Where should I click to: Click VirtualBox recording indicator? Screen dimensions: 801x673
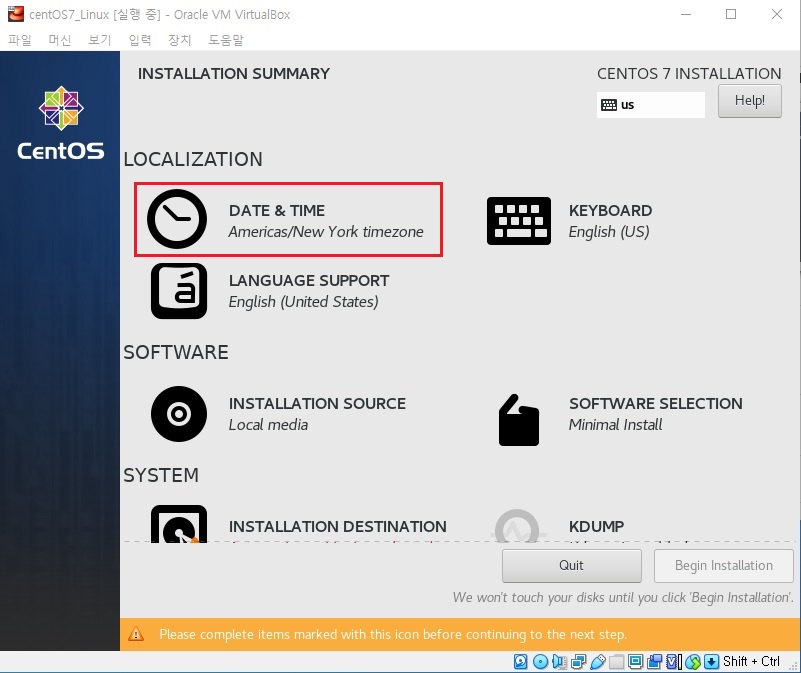[654, 661]
